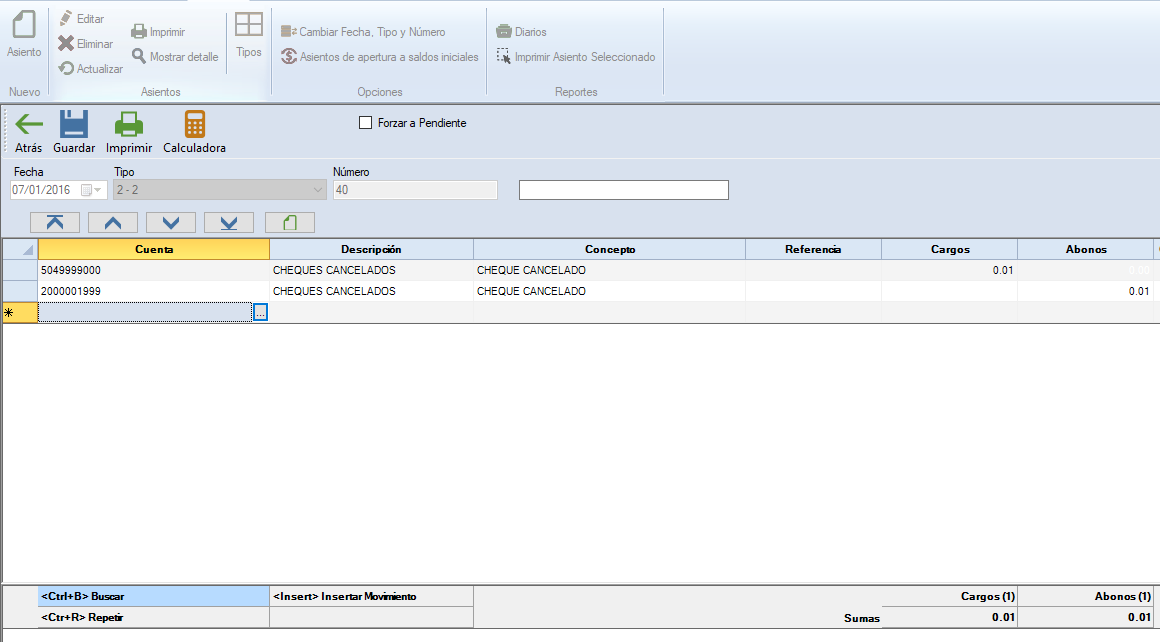Screen dimensions: 1160x642
Task: Click Ctrl+B Buscar shortcut button
Action: tap(154, 596)
